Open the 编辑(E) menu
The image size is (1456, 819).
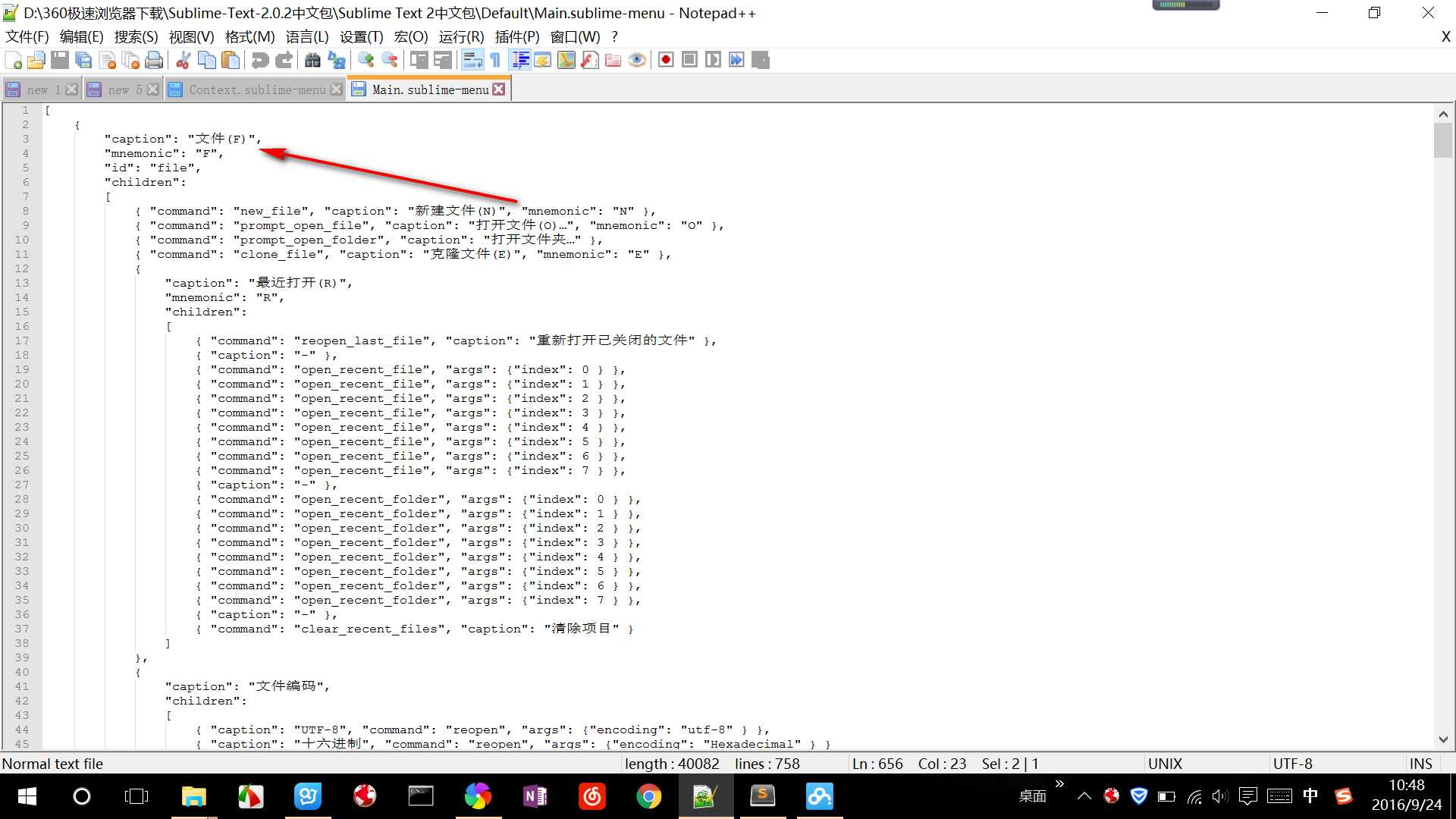82,37
